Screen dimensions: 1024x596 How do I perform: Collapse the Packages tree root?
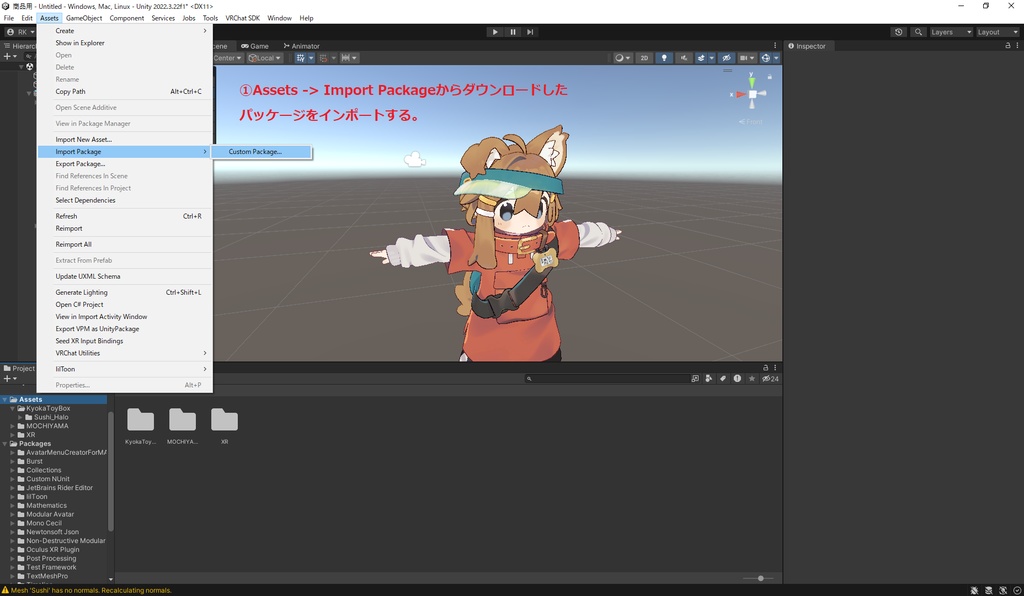click(5, 444)
